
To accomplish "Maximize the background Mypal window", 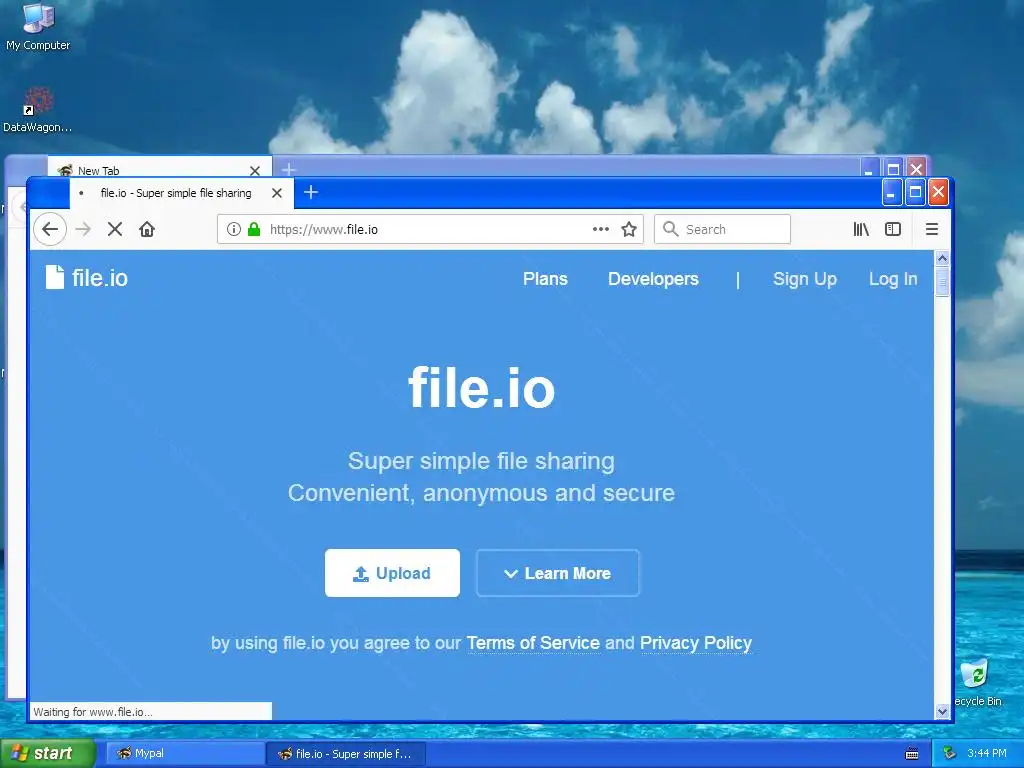I will click(x=893, y=168).
